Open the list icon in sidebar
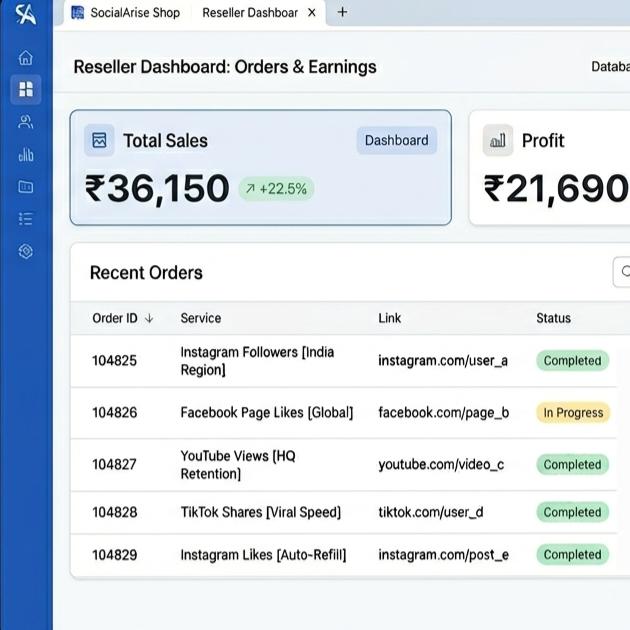The image size is (630, 630). coord(26,219)
